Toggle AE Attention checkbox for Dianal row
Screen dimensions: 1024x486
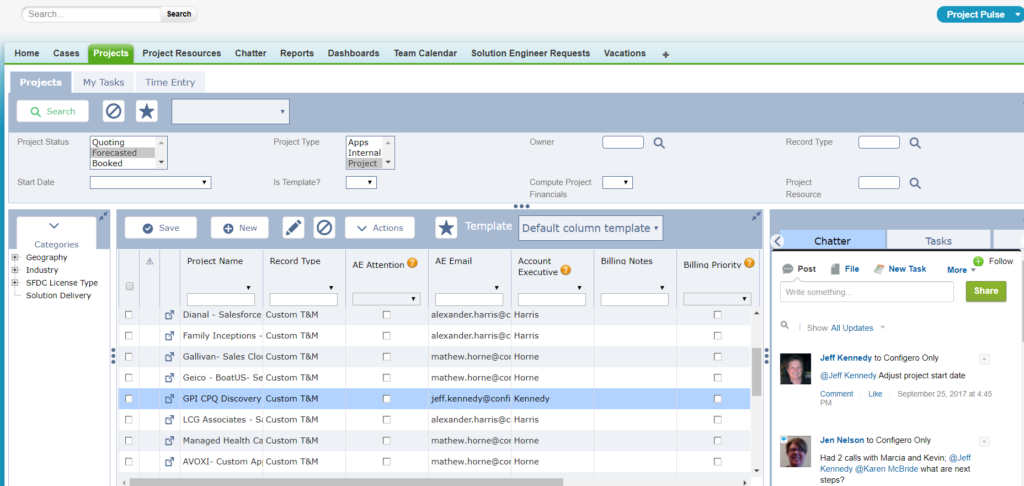click(387, 315)
